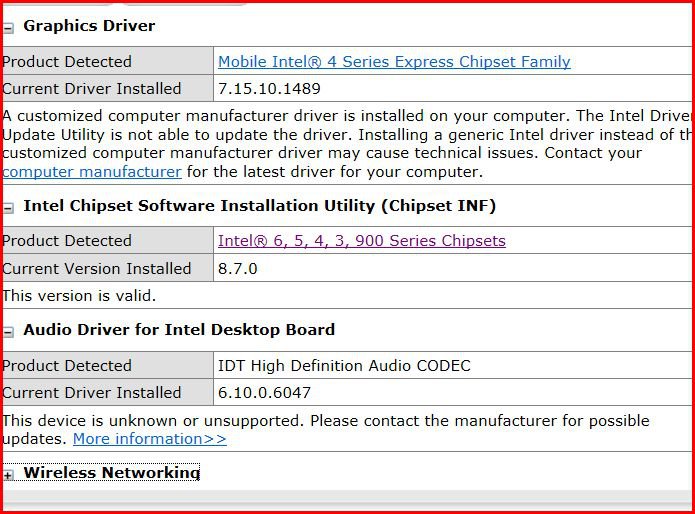Screen dimensions: 695x514
Task: Click the Current Version Installed label
Action: click(x=96, y=269)
